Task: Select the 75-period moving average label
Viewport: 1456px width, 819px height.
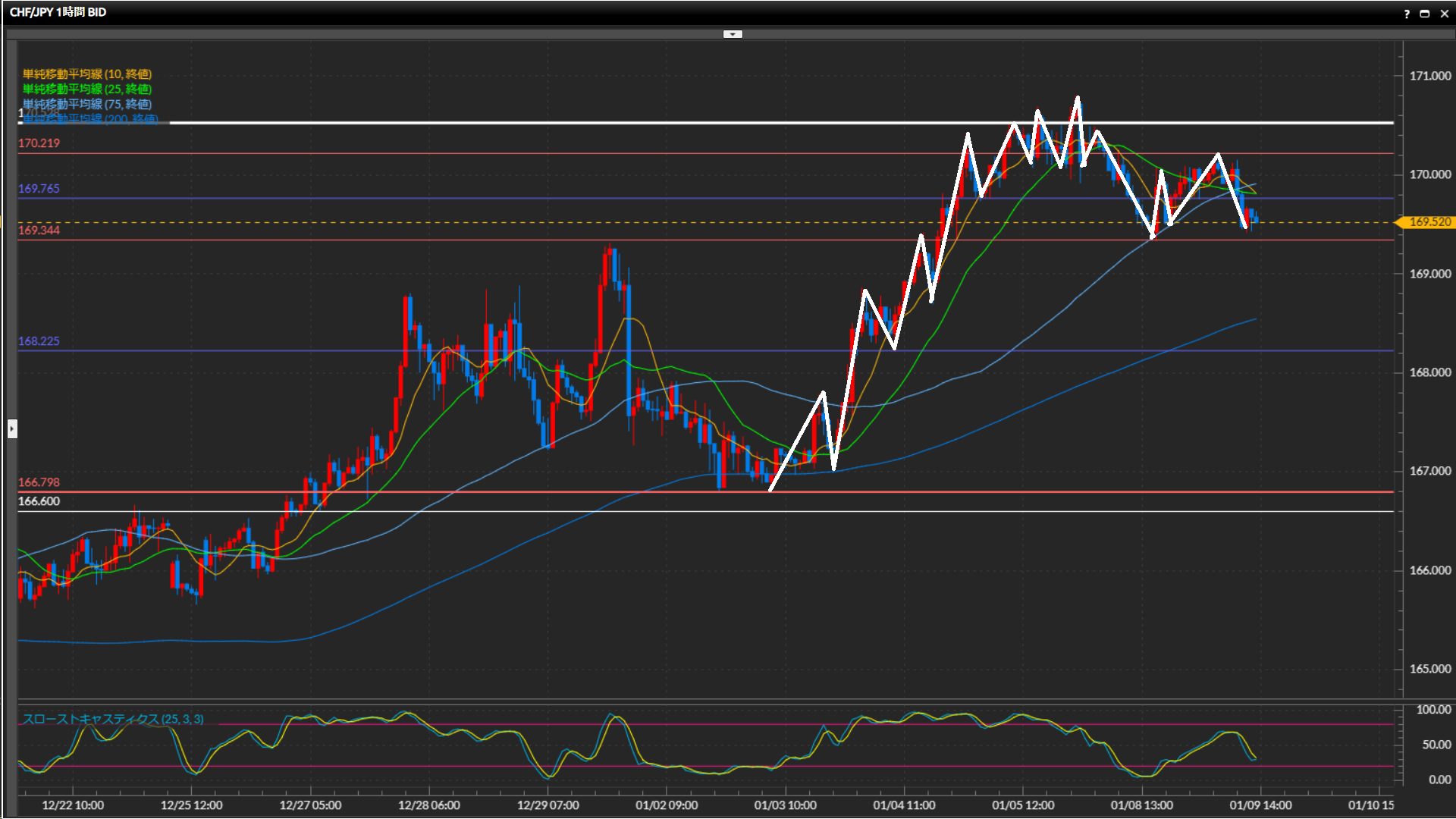Action: coord(87,104)
